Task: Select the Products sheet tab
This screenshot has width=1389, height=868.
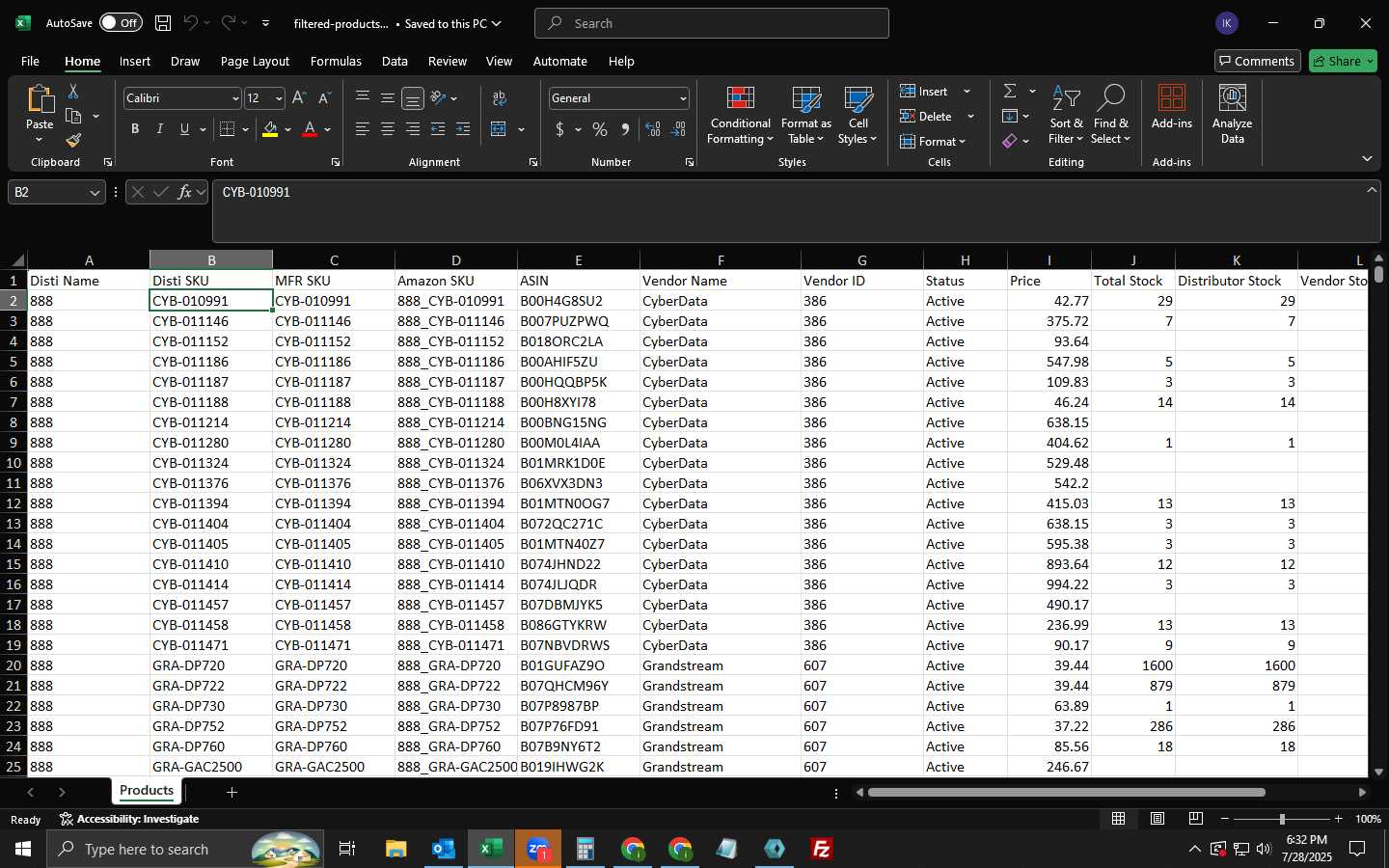Action: (x=147, y=790)
